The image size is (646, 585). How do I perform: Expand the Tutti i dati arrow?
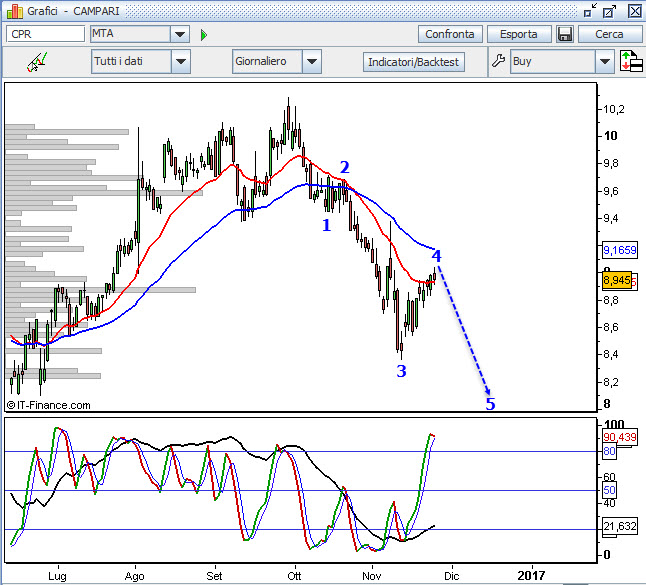(x=181, y=61)
